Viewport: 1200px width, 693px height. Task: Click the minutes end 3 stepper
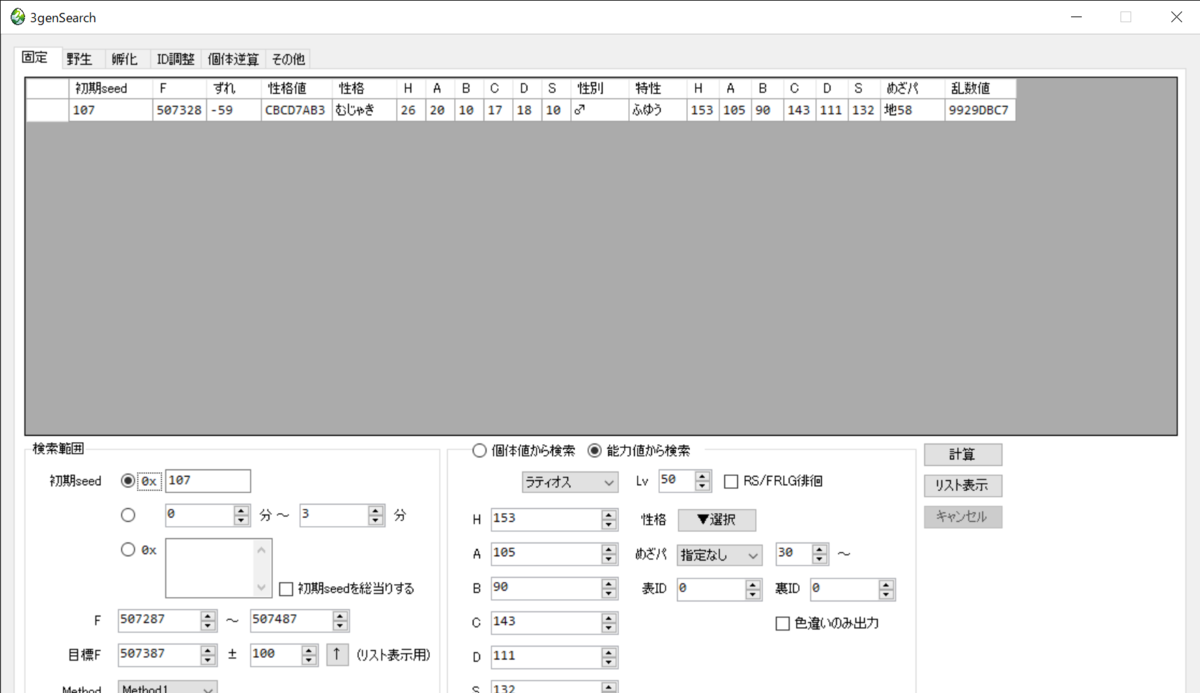pyautogui.click(x=341, y=515)
